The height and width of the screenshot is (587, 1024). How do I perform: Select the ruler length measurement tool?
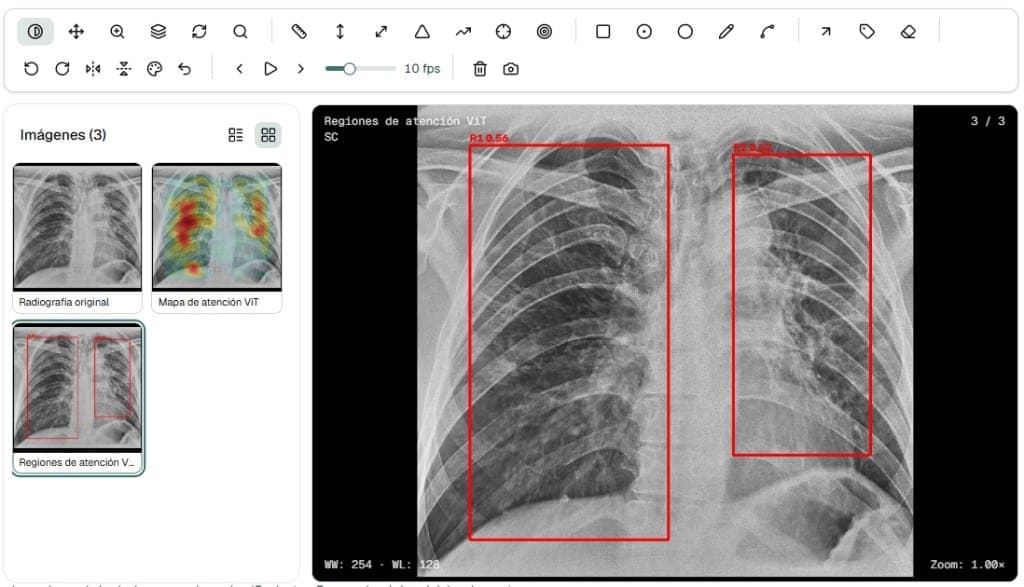point(299,31)
